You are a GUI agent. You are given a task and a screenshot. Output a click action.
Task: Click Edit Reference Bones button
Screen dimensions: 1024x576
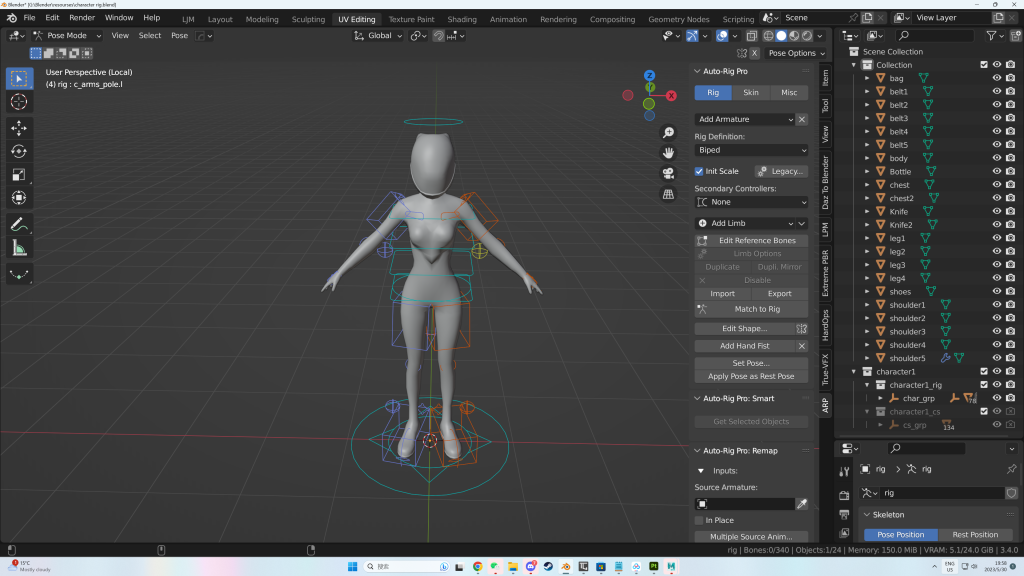(751, 240)
